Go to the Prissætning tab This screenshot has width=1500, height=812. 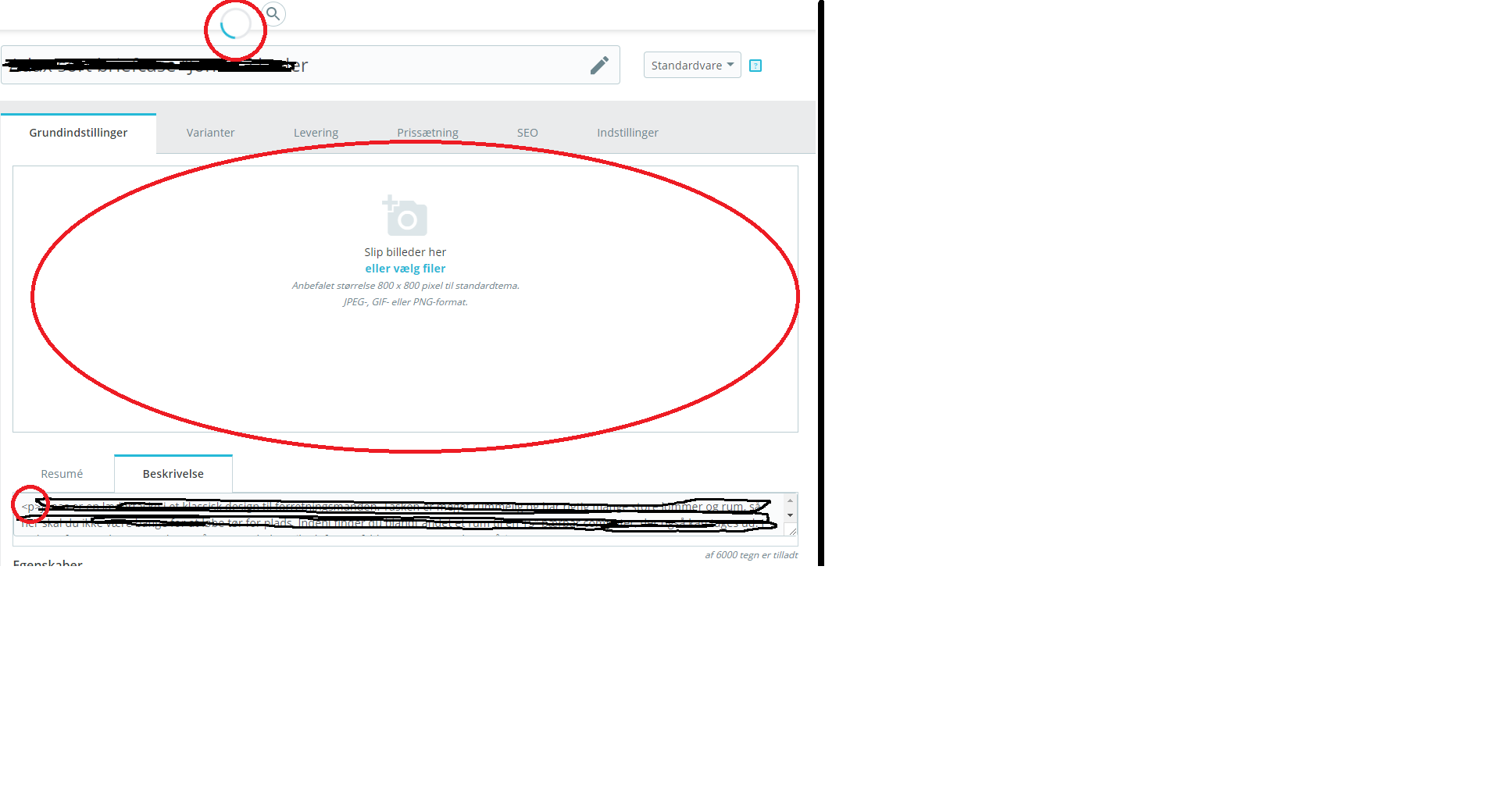(x=427, y=133)
